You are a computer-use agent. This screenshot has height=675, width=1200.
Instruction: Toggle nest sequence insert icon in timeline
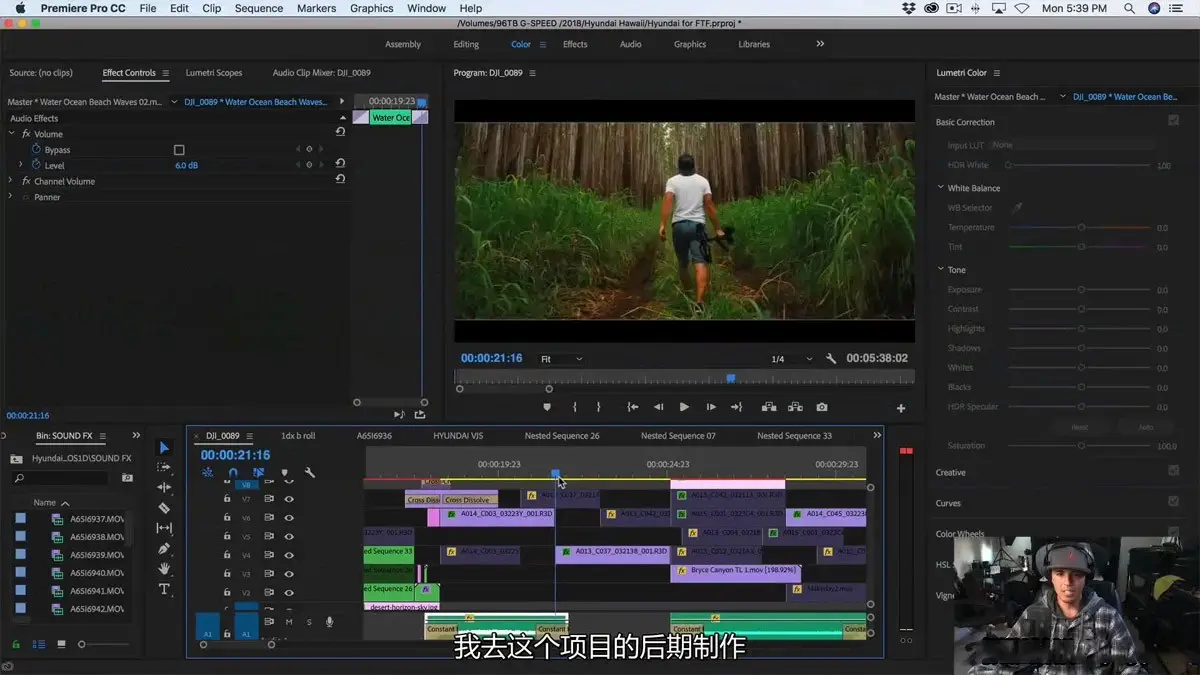[x=208, y=472]
